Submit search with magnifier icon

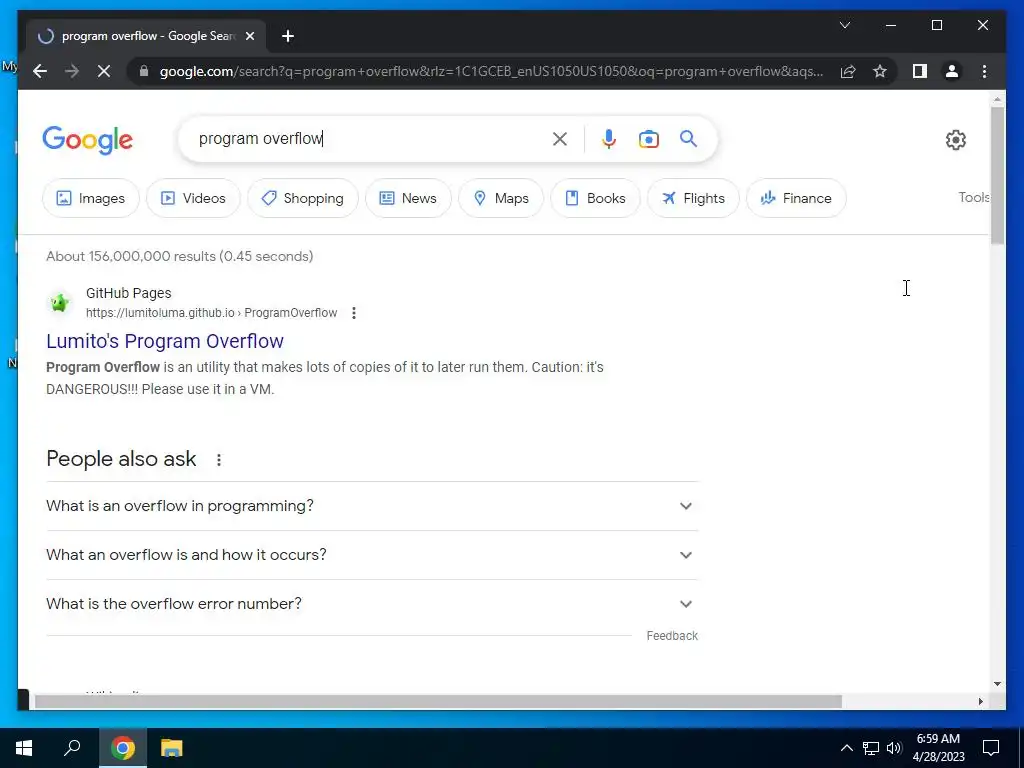tap(688, 138)
